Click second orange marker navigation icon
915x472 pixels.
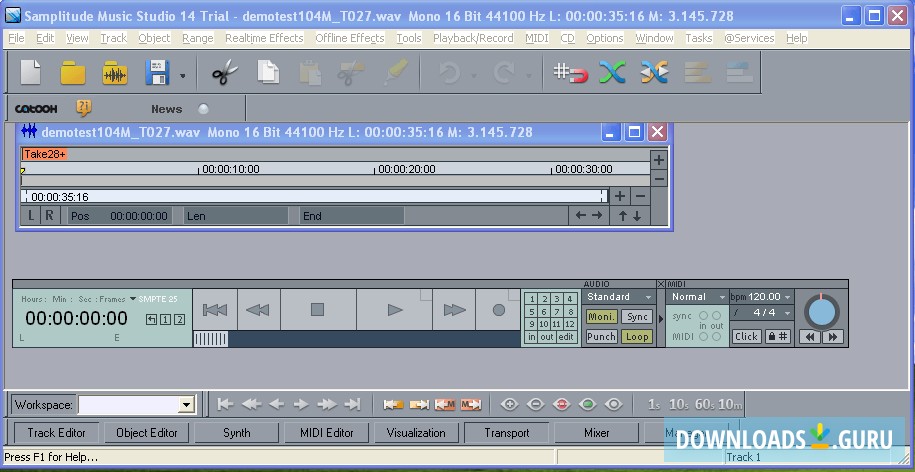419,404
